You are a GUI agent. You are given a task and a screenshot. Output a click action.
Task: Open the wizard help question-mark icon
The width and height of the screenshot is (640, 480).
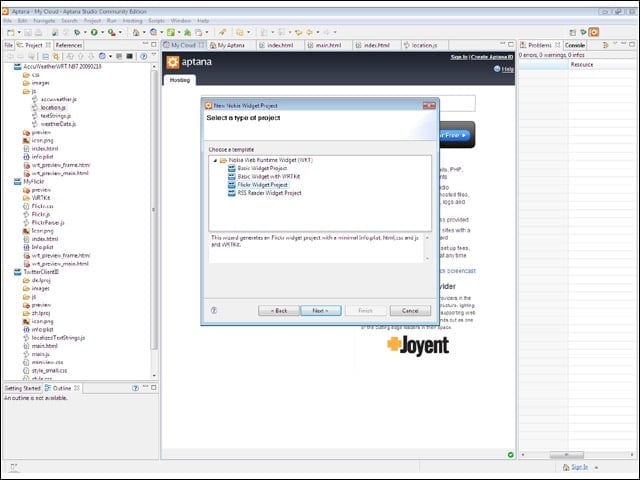[214, 311]
